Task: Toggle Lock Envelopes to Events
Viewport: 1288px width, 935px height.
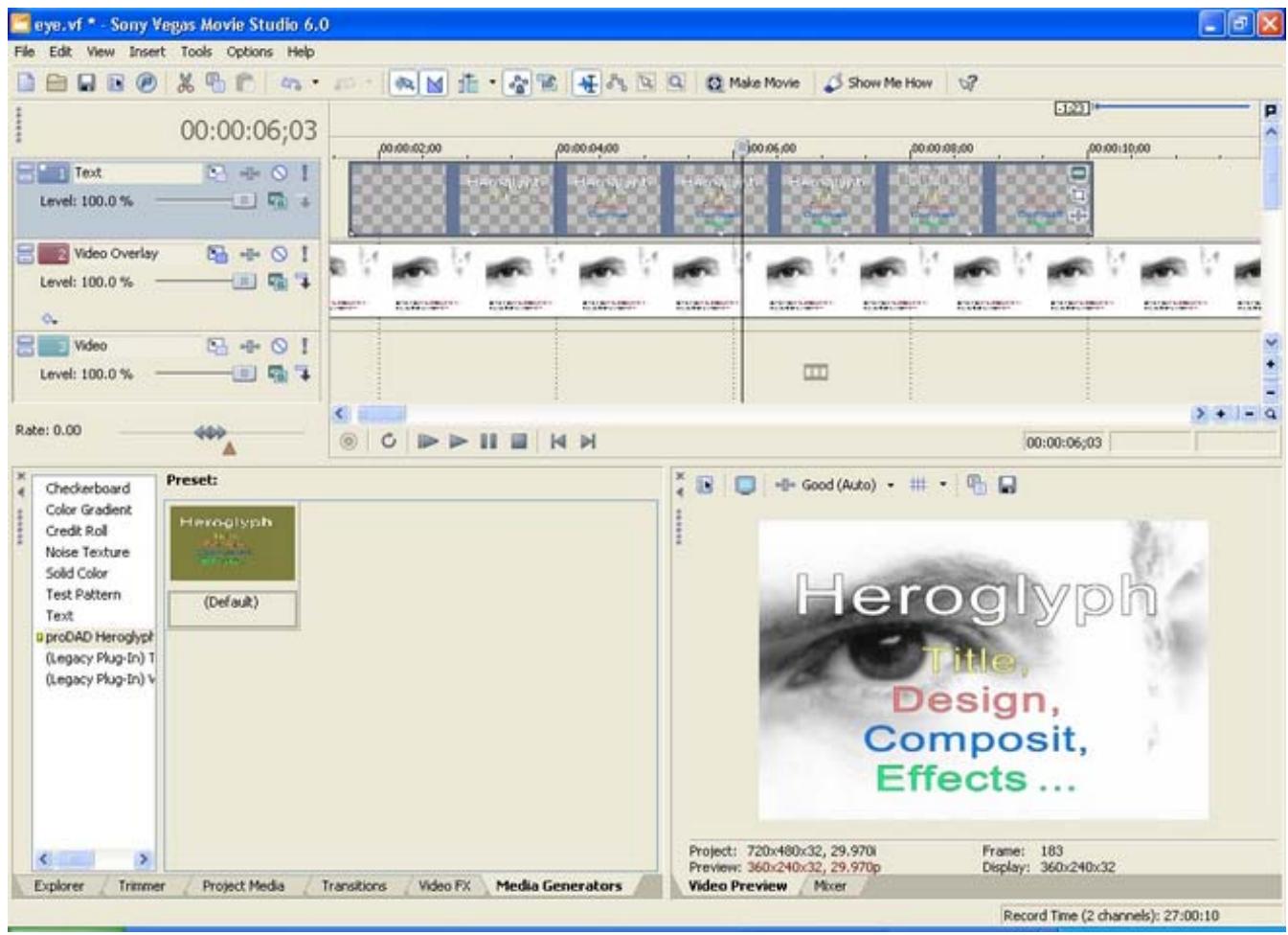Action: (518, 83)
